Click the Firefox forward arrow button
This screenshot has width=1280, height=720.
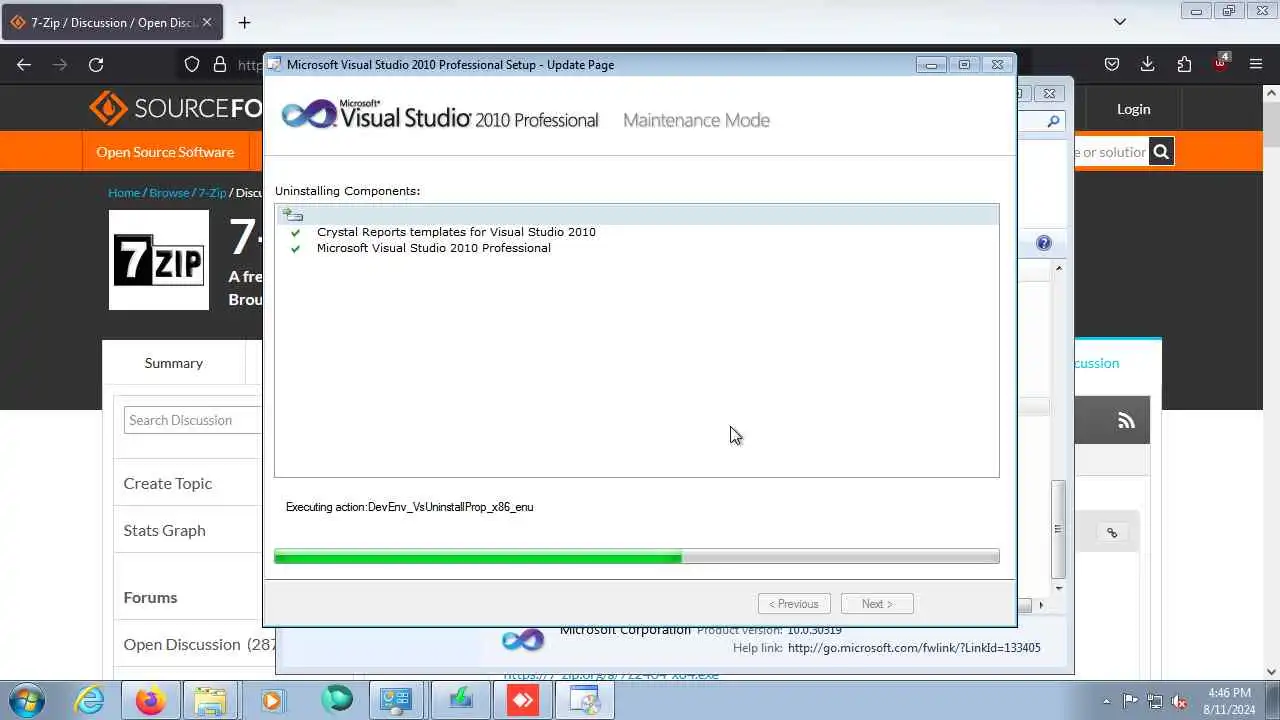coord(60,64)
